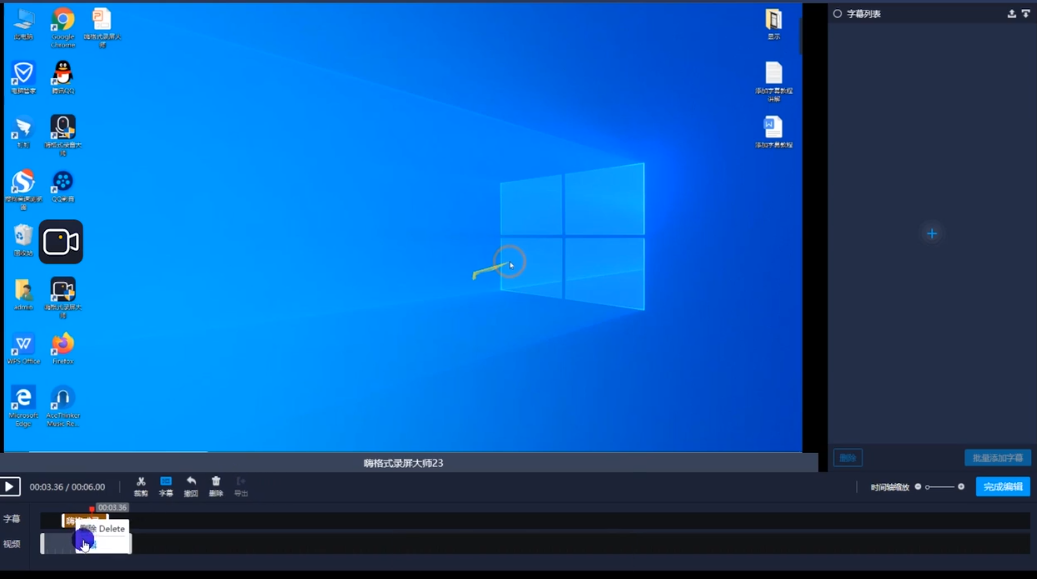Click the red playhead marker at 00:03.36

[x=91, y=509]
